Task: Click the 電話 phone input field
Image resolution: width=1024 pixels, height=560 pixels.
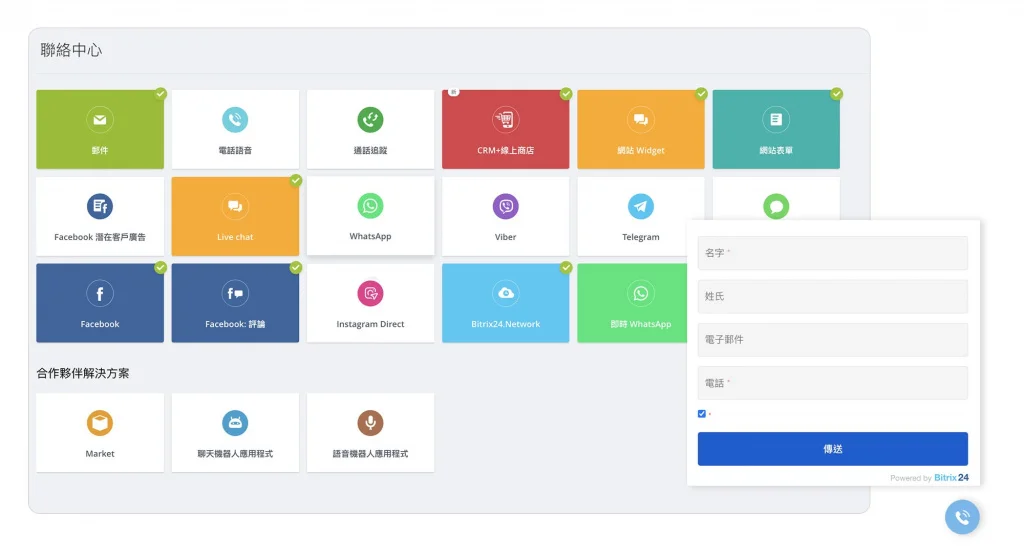Action: tap(833, 382)
